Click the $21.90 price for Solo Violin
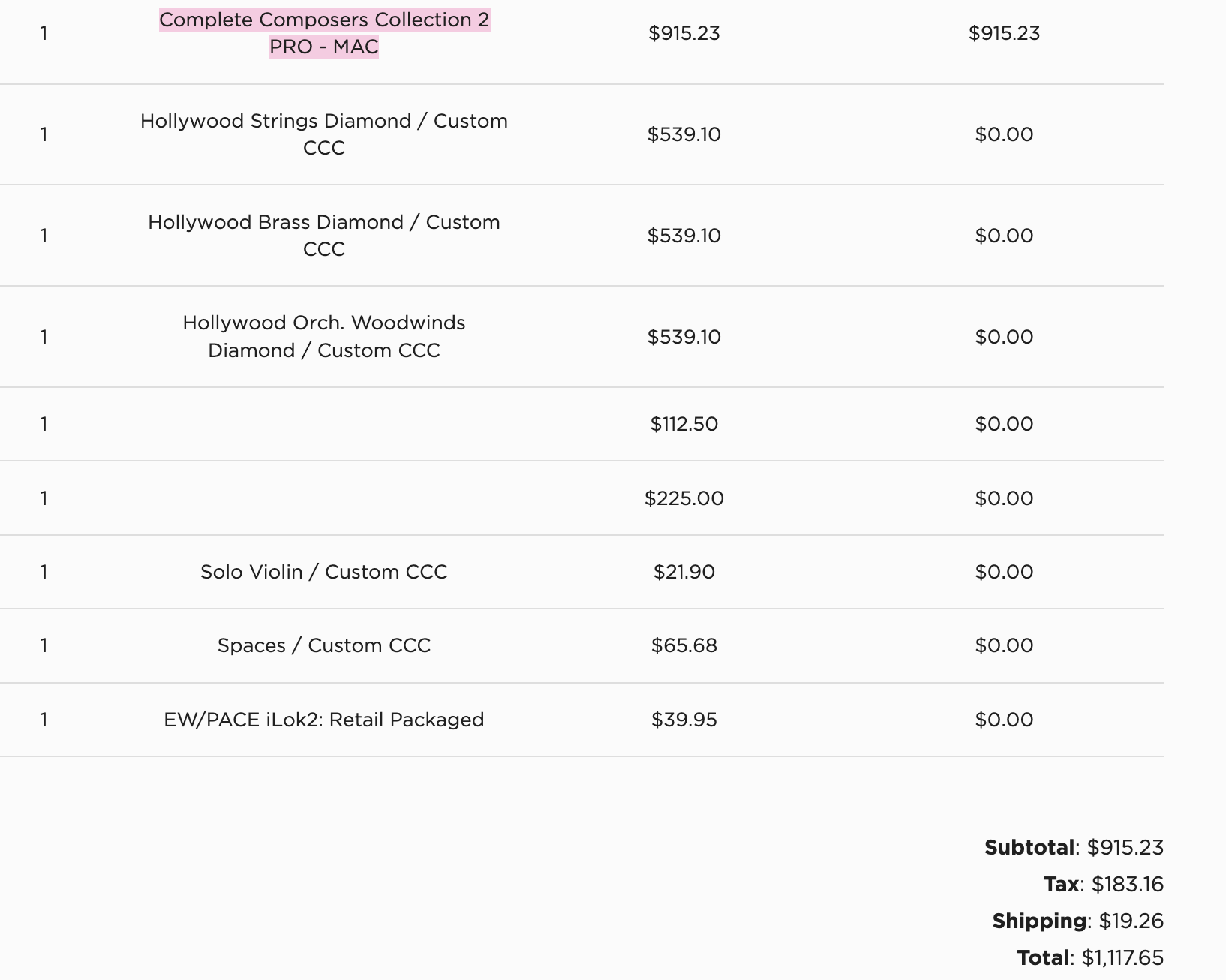 click(x=684, y=572)
